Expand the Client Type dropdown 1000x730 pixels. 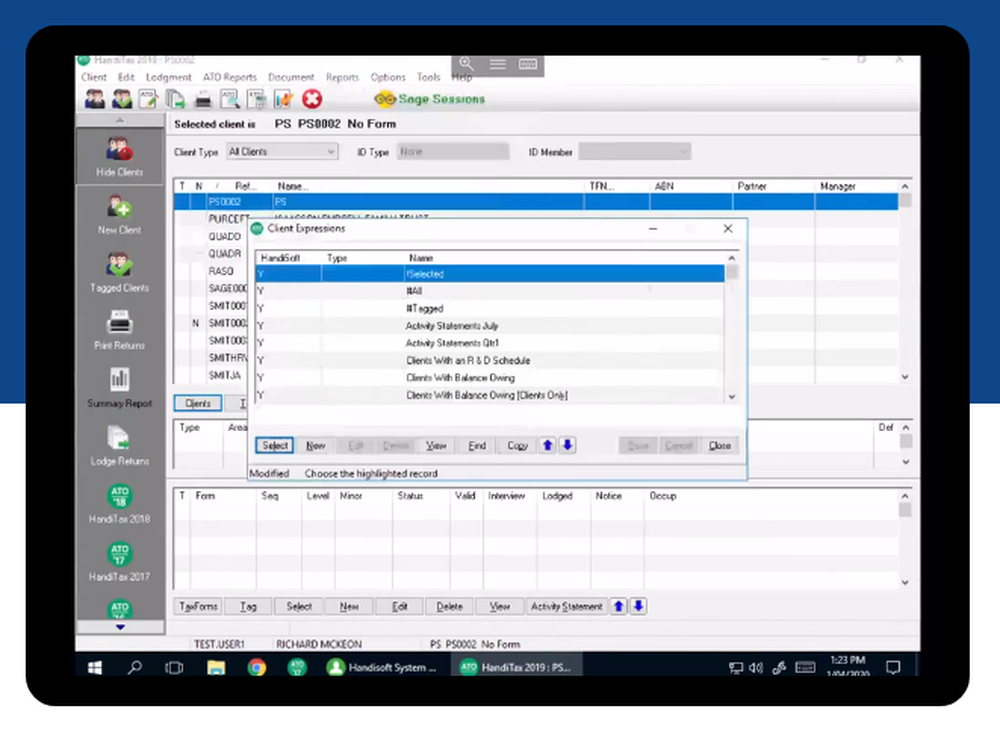[331, 152]
